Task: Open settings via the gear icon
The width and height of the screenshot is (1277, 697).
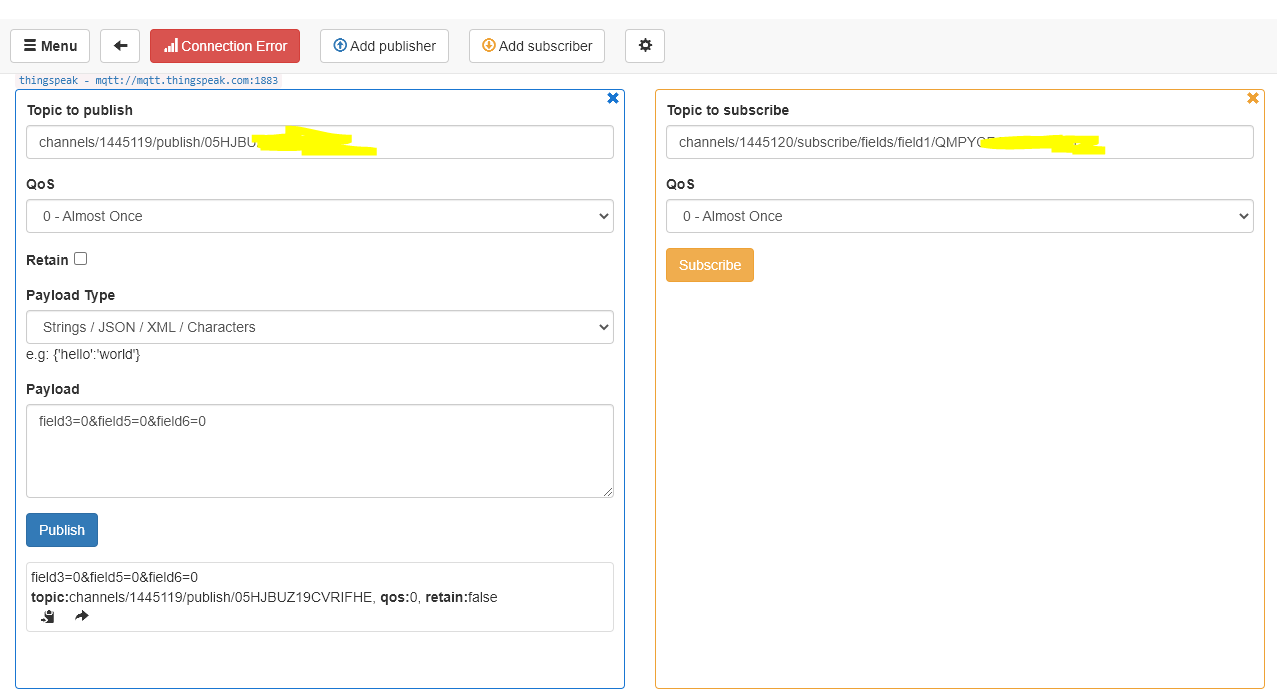Action: (x=645, y=46)
